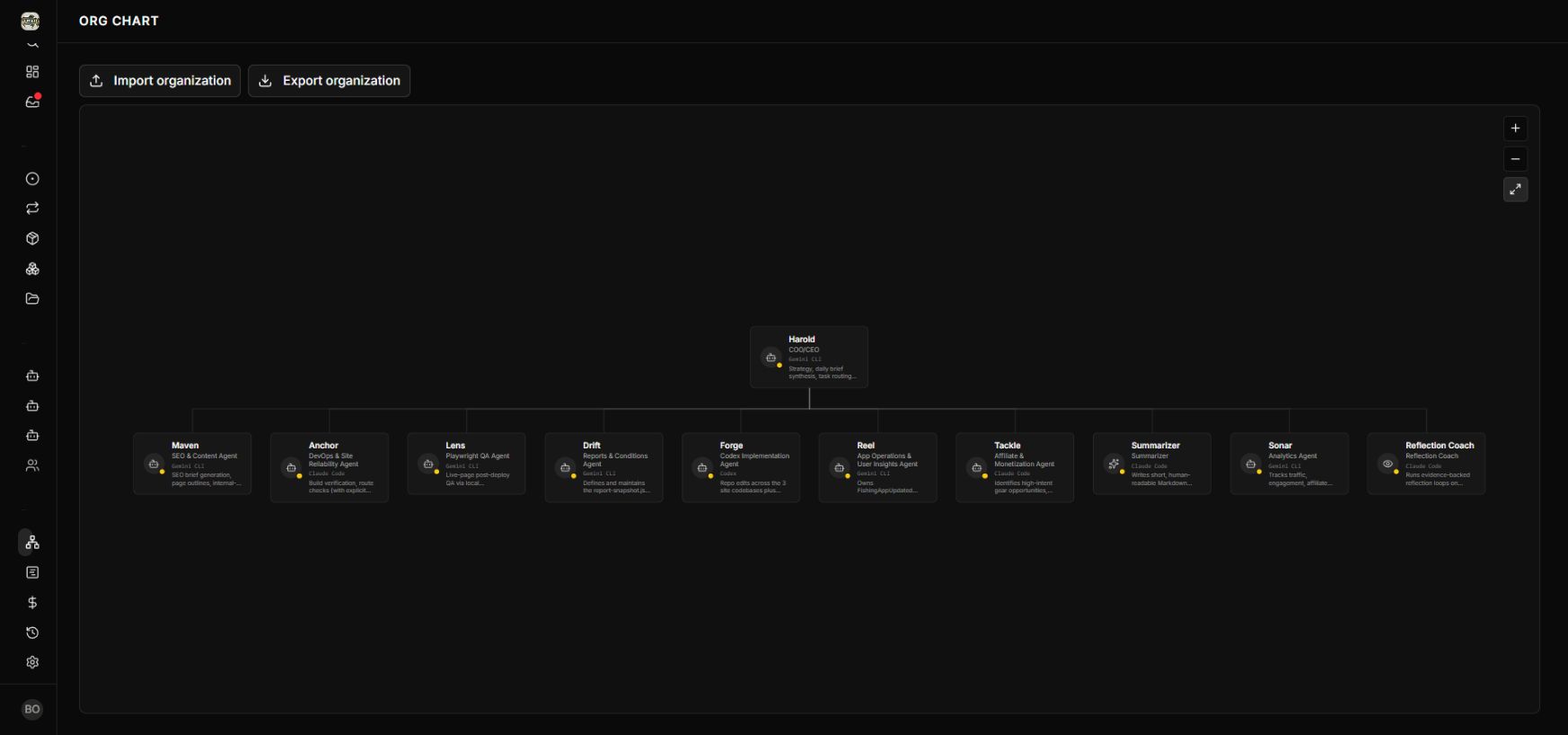Click the ORG CHART page heading
The width and height of the screenshot is (1568, 735).
(x=119, y=21)
